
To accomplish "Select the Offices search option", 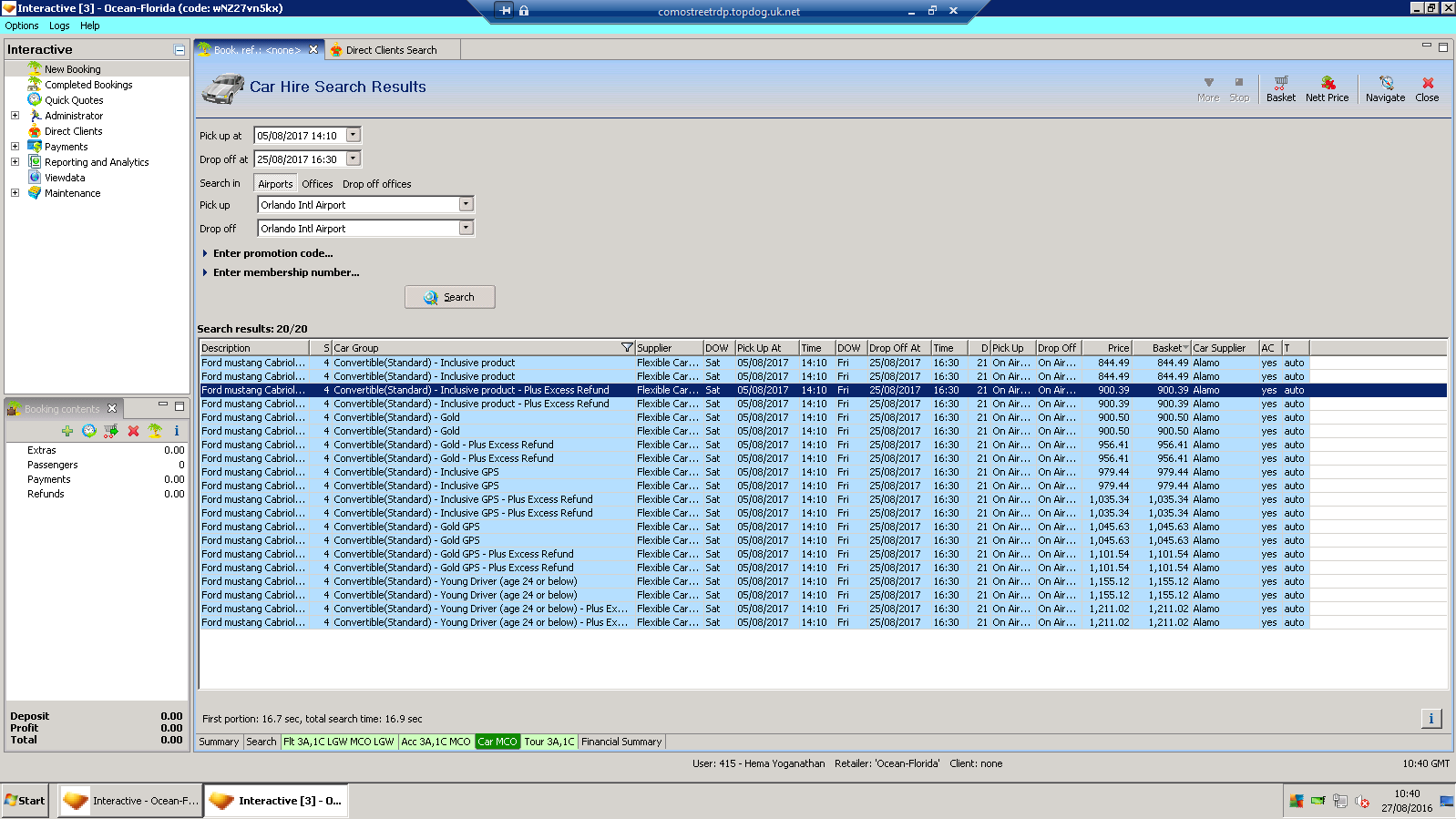I will click(317, 184).
